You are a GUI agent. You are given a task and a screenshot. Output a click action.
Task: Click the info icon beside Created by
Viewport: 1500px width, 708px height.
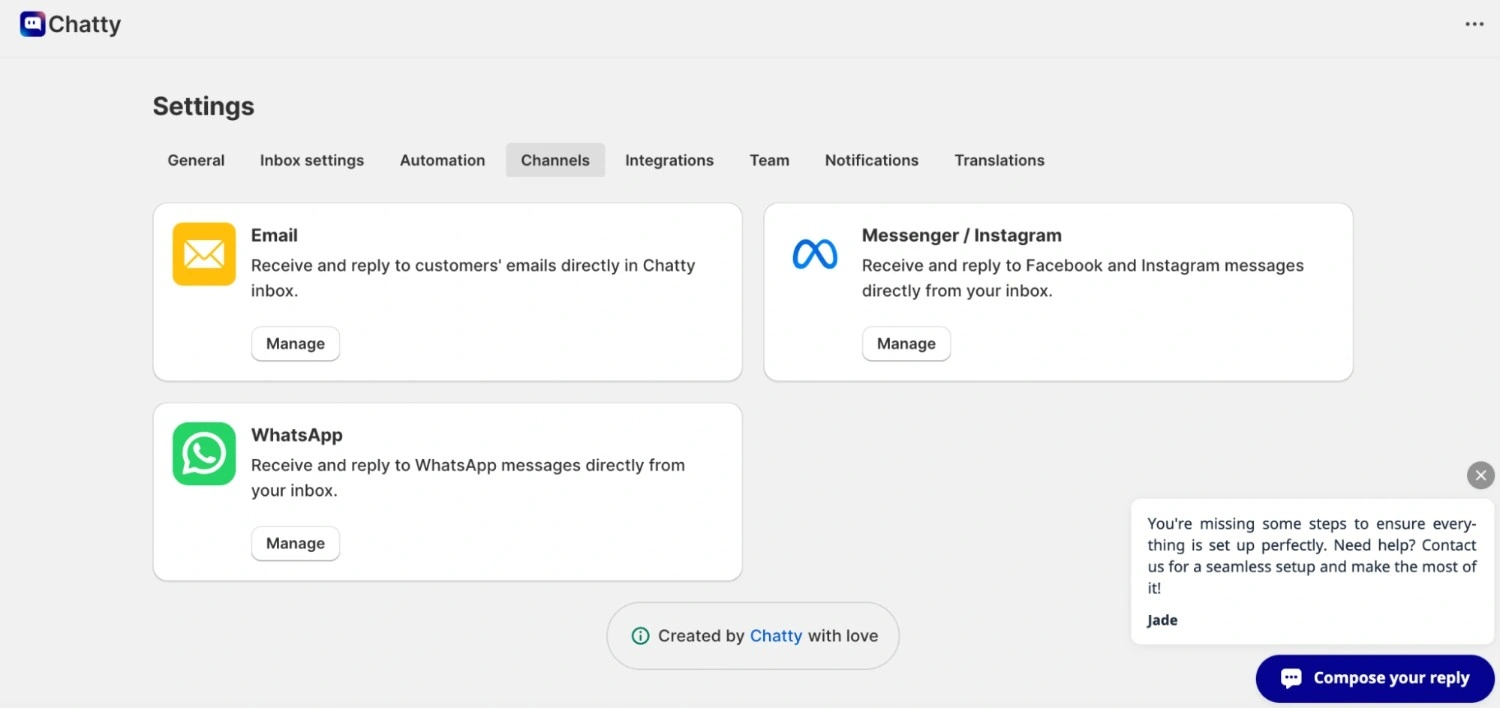tap(640, 636)
